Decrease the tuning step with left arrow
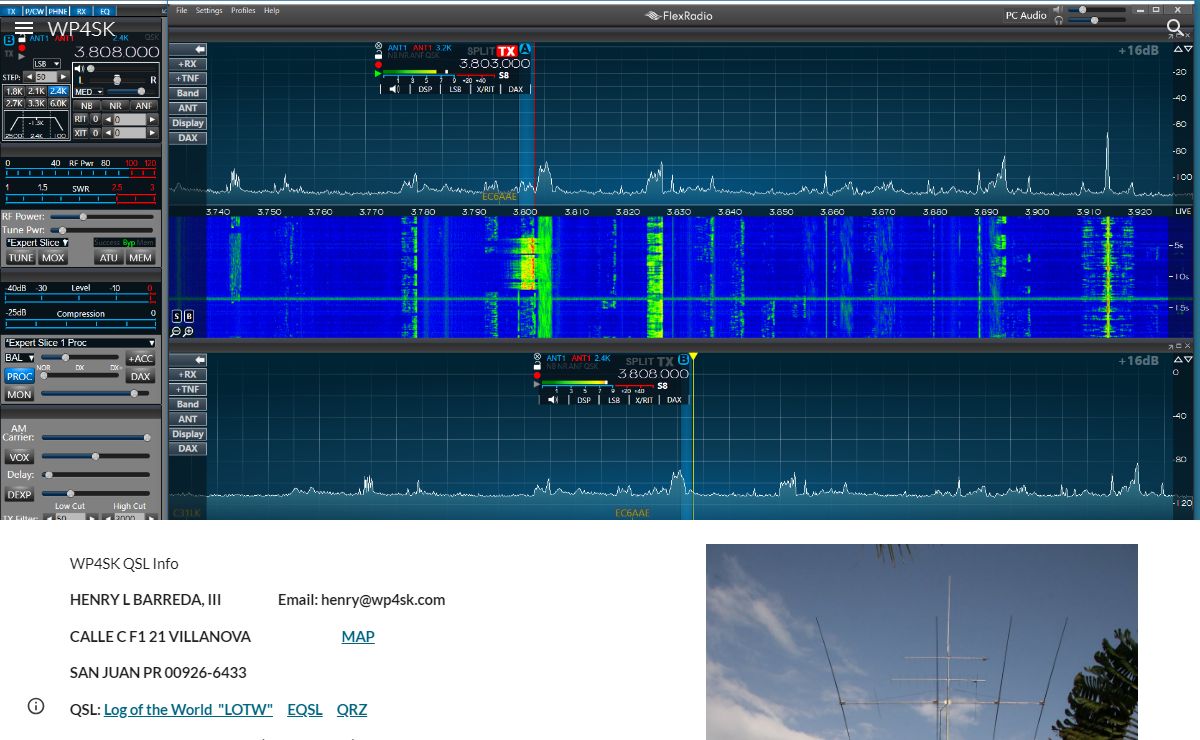 [28, 77]
